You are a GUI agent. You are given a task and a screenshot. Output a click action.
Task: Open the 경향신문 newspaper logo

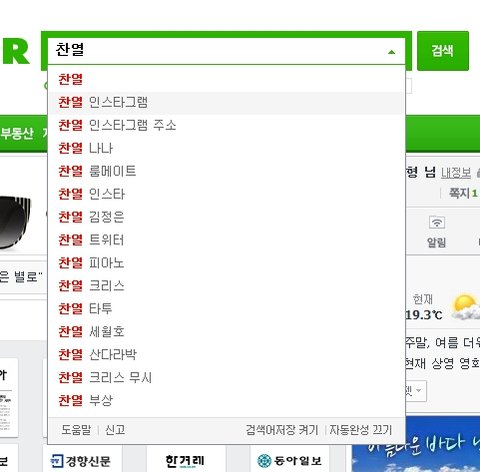tap(80, 461)
